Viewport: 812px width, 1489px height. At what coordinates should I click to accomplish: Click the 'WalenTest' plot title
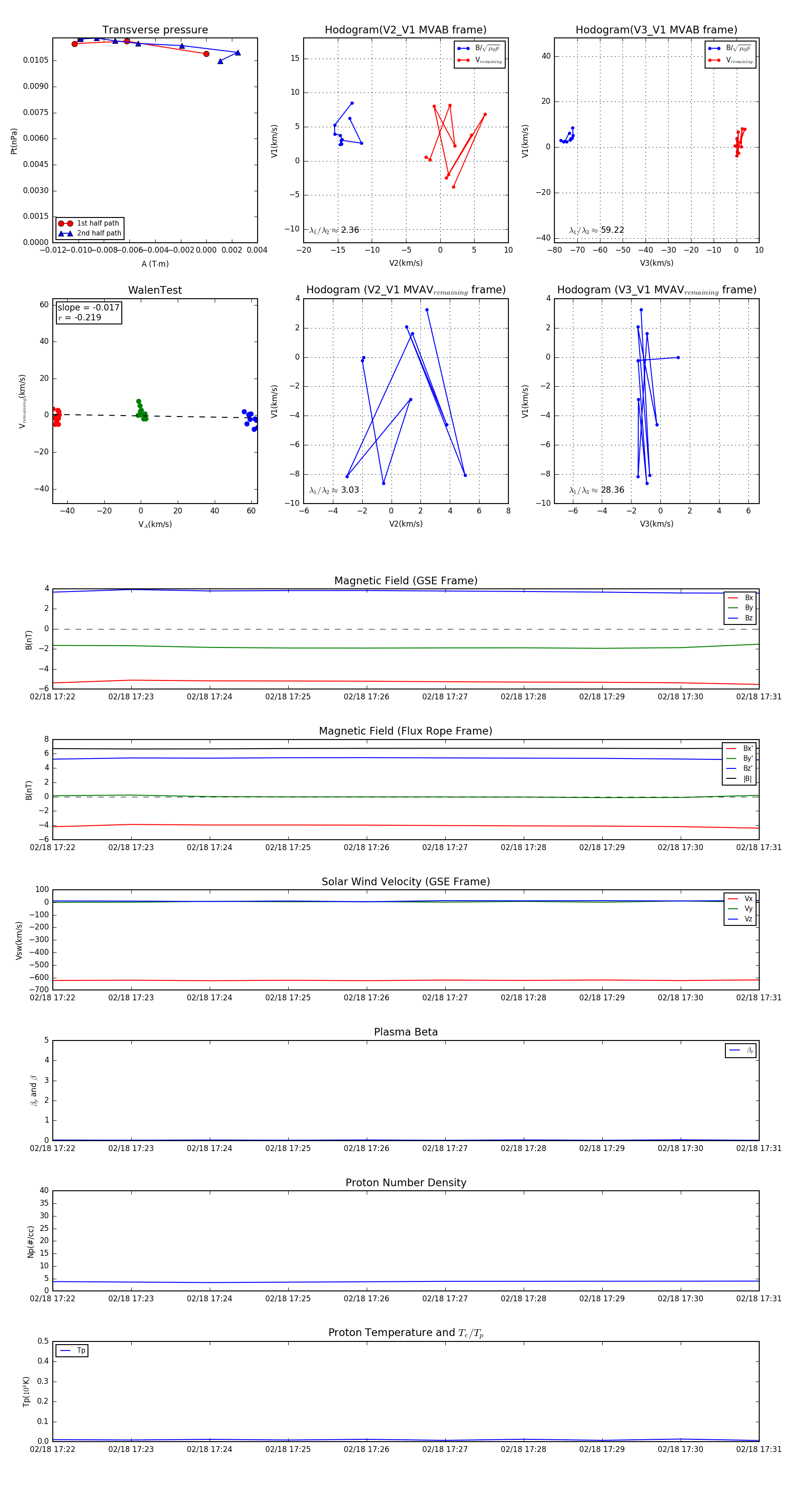click(x=155, y=290)
